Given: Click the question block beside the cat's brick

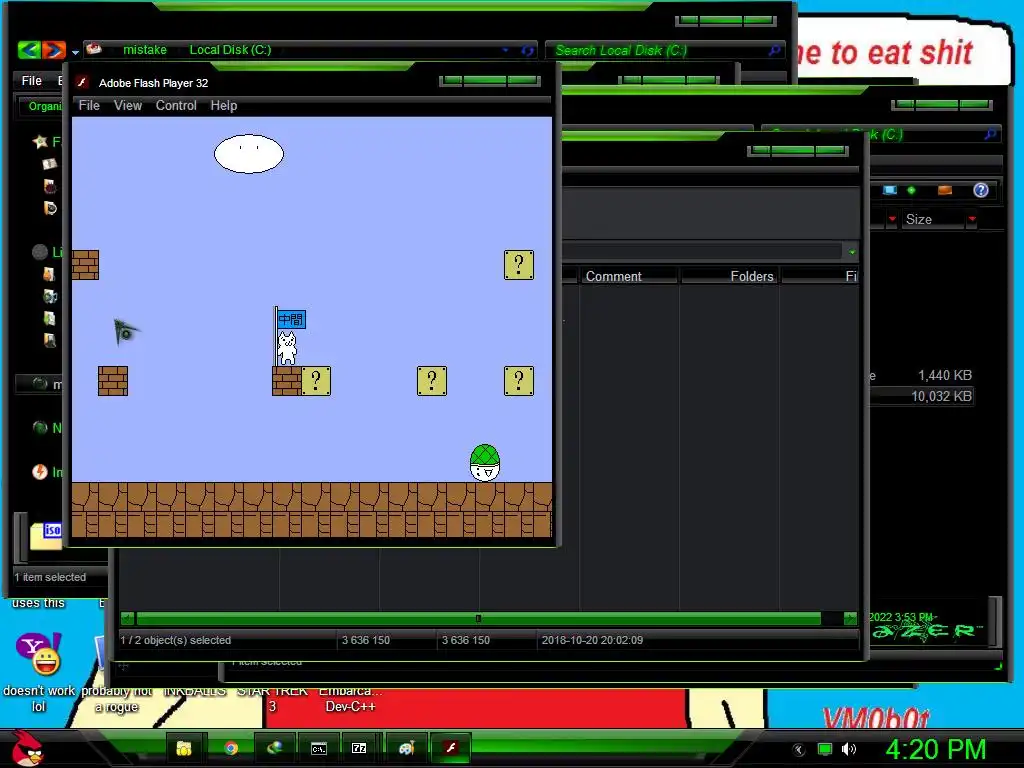Looking at the screenshot, I should (x=316, y=381).
